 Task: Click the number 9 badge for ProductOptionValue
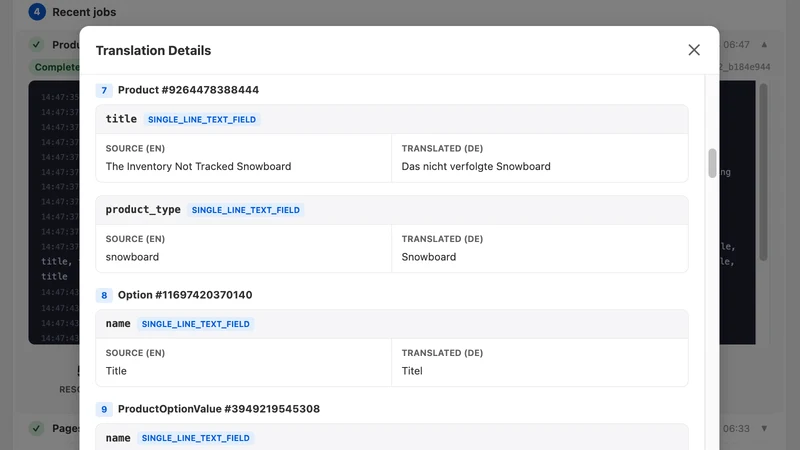104,409
